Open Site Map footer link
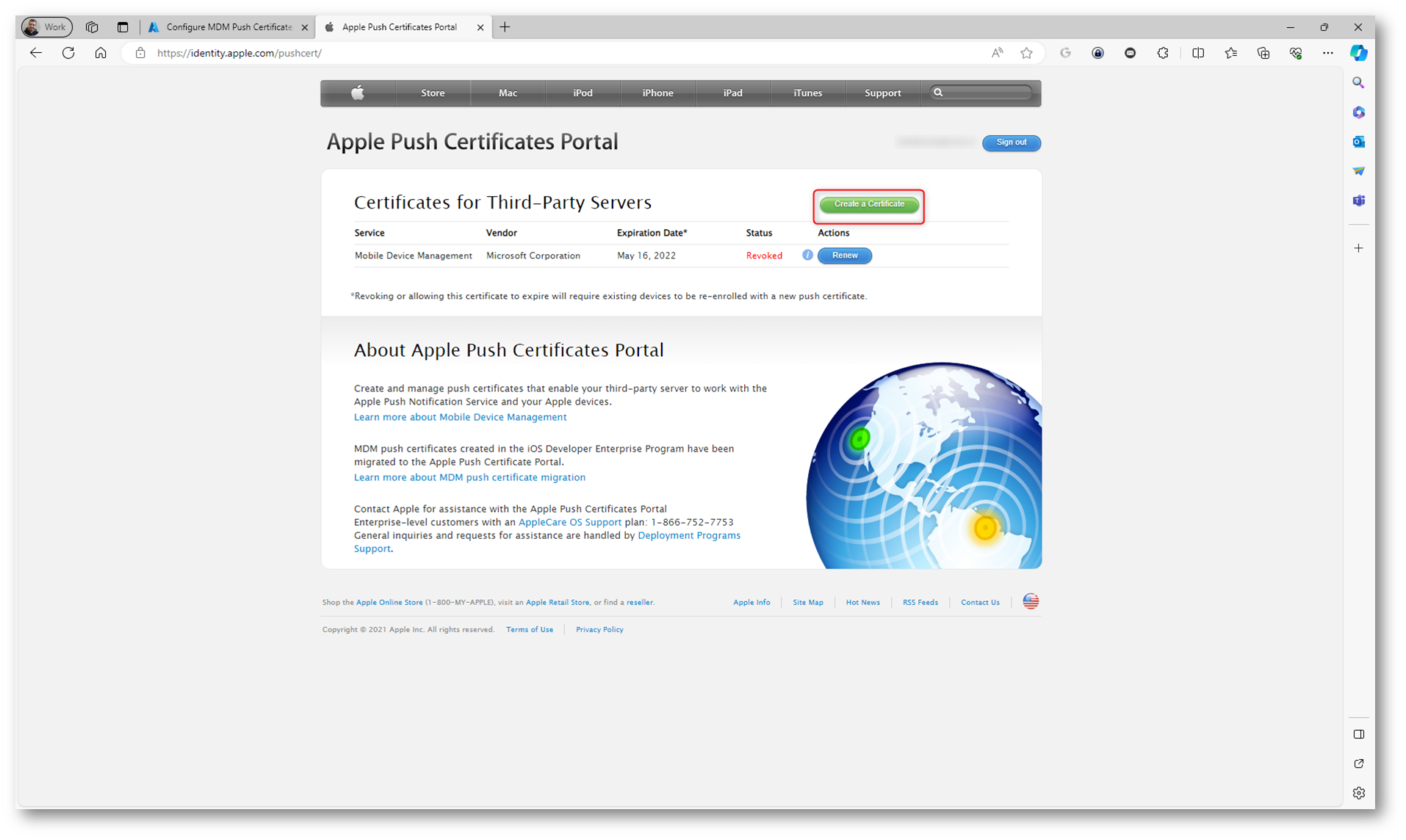 (808, 602)
